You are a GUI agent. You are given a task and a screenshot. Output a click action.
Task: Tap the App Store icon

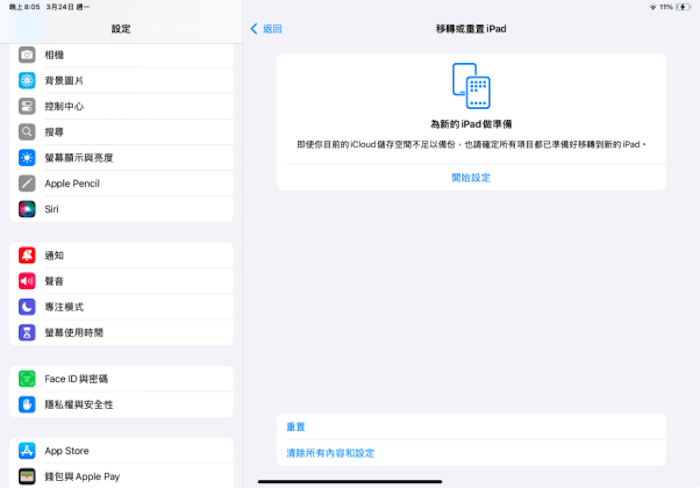tap(27, 451)
